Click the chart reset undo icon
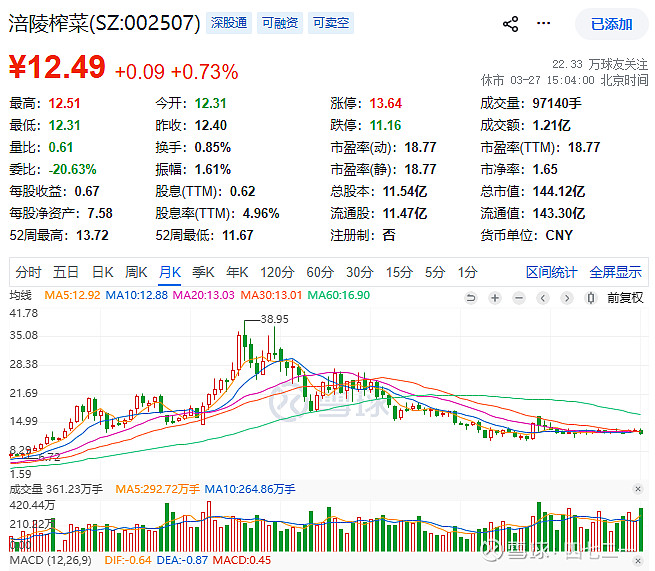Screen dimensions: 655x571 click(471, 298)
